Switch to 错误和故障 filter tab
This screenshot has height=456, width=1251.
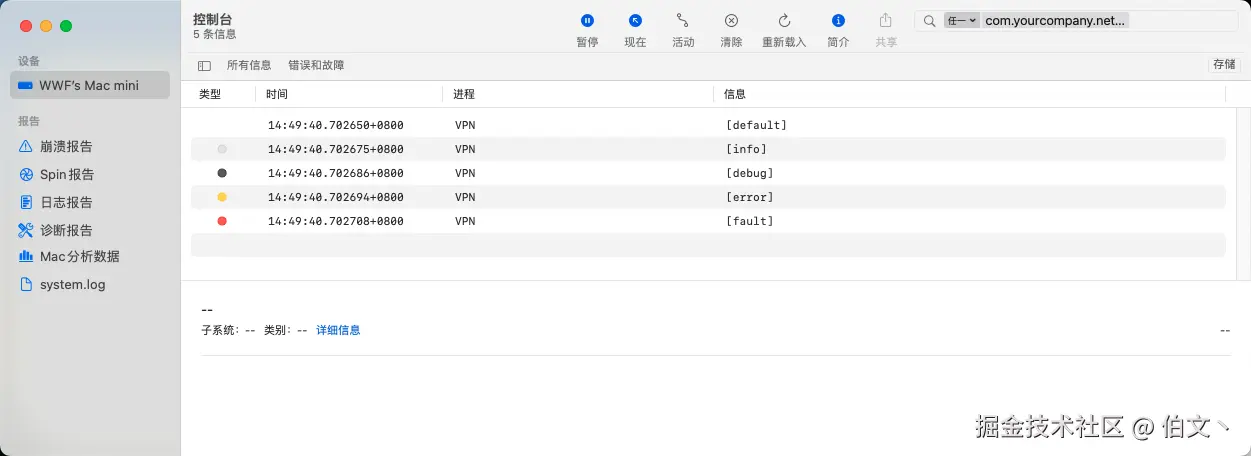click(x=316, y=65)
